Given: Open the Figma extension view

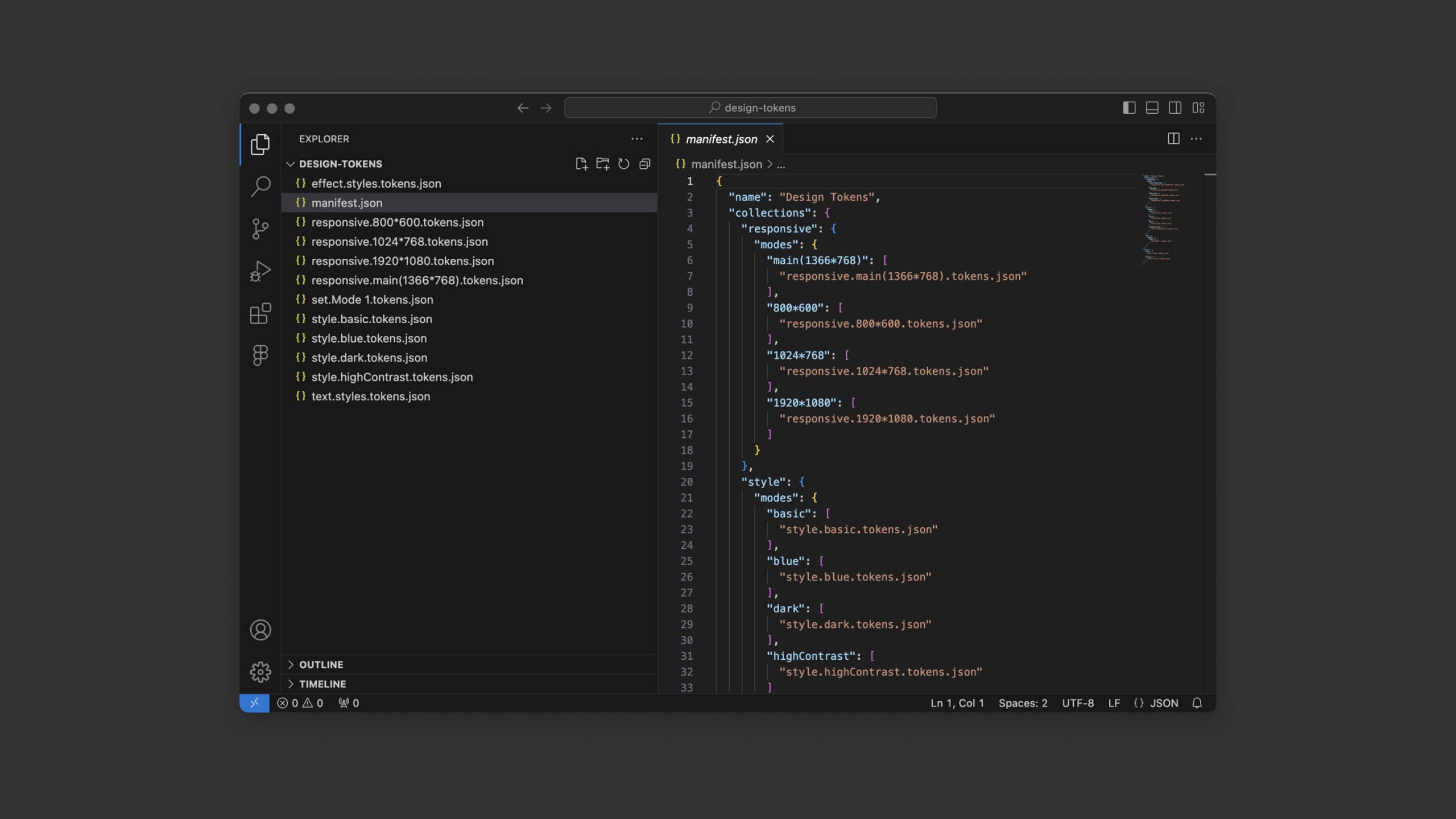Looking at the screenshot, I should click(x=260, y=355).
